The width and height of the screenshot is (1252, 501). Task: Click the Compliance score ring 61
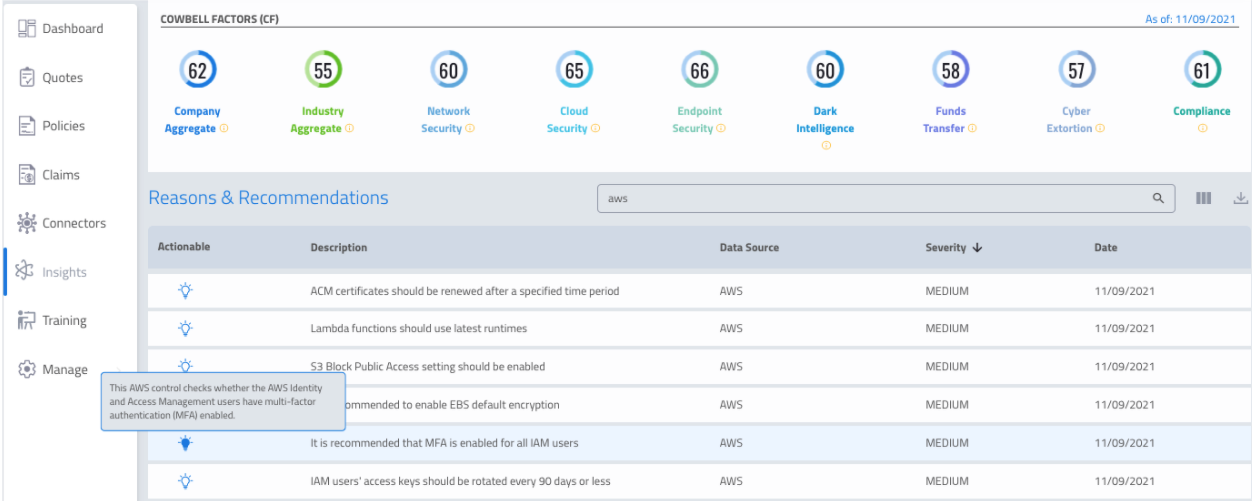pos(1202,71)
